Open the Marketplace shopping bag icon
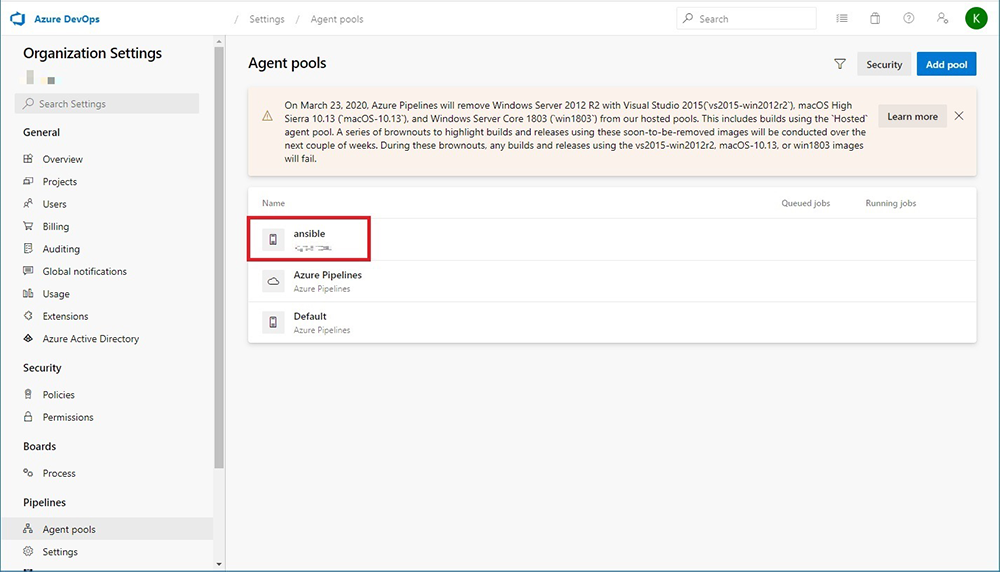The width and height of the screenshot is (1000, 572). tap(875, 18)
